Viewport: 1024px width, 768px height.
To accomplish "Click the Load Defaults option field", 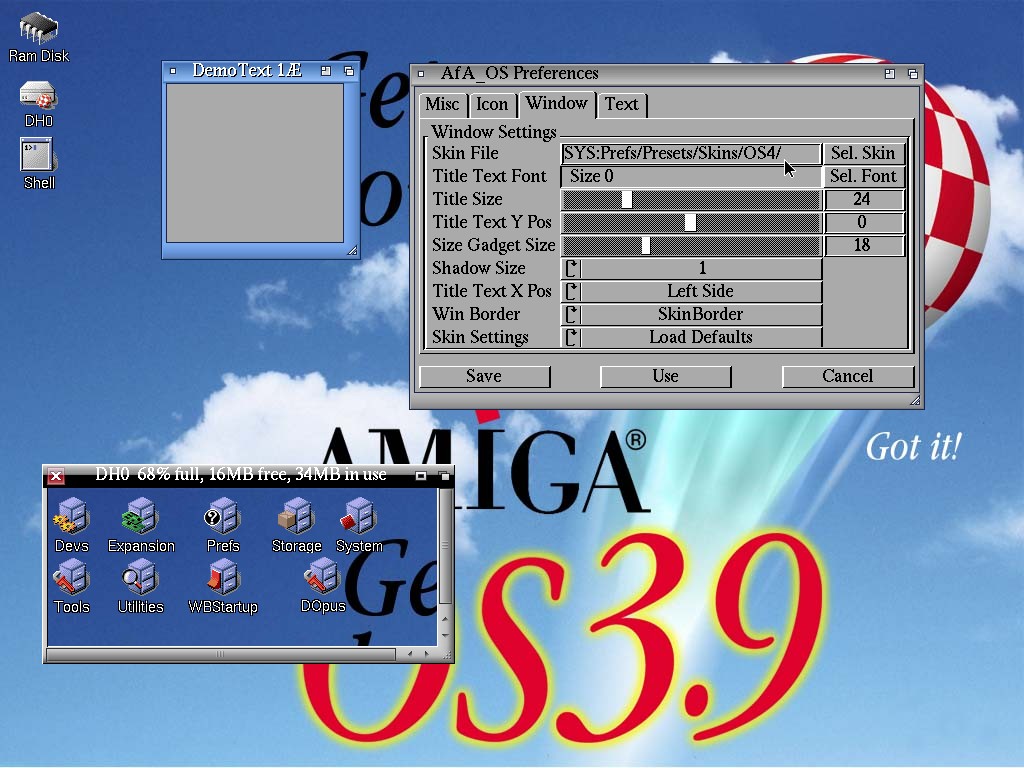I will tap(701, 337).
